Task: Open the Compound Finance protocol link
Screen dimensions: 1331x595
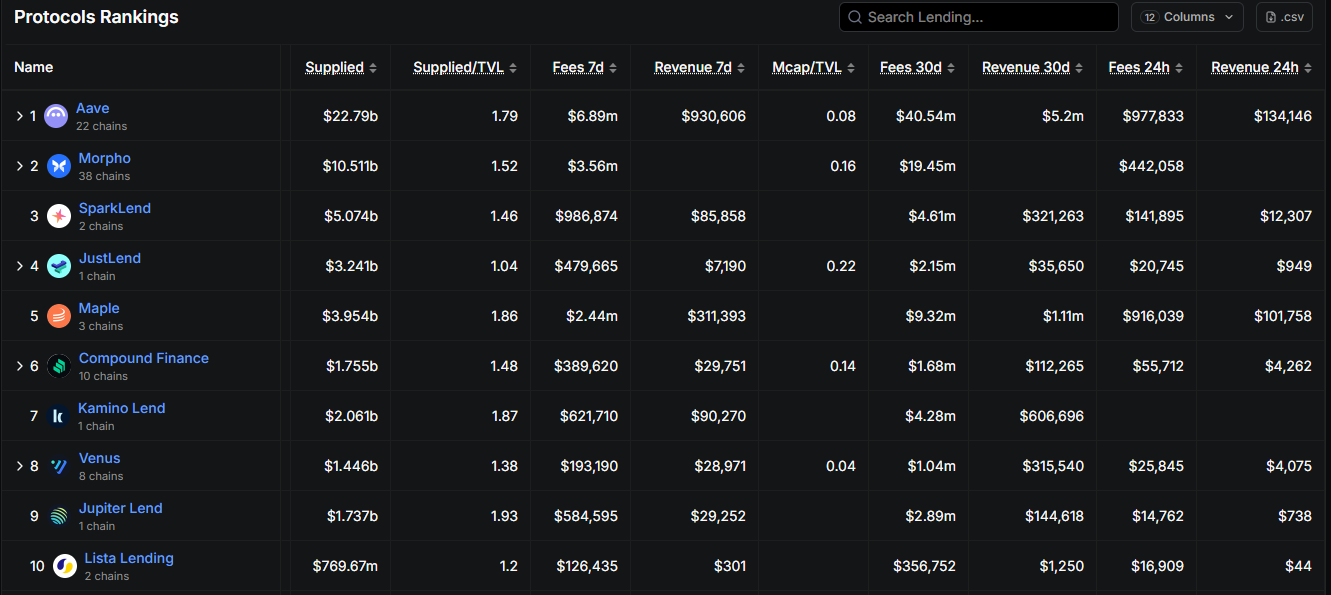Action: pos(144,358)
